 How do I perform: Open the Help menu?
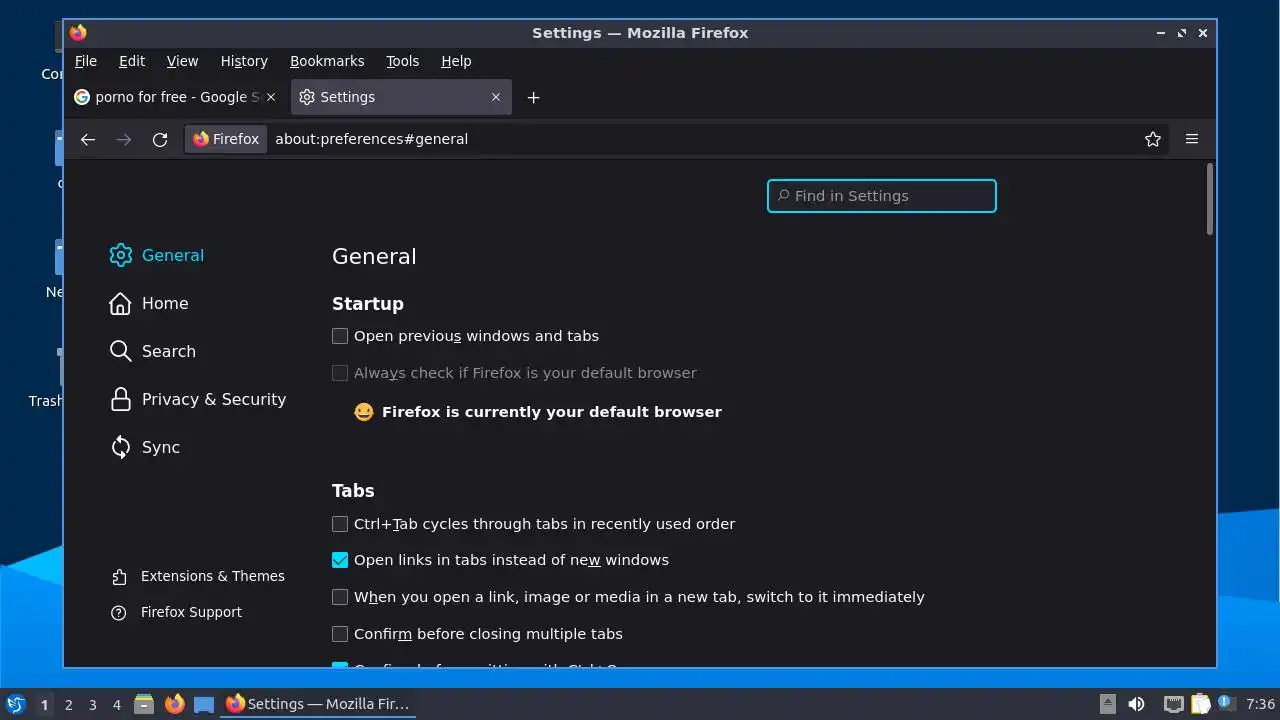click(456, 61)
